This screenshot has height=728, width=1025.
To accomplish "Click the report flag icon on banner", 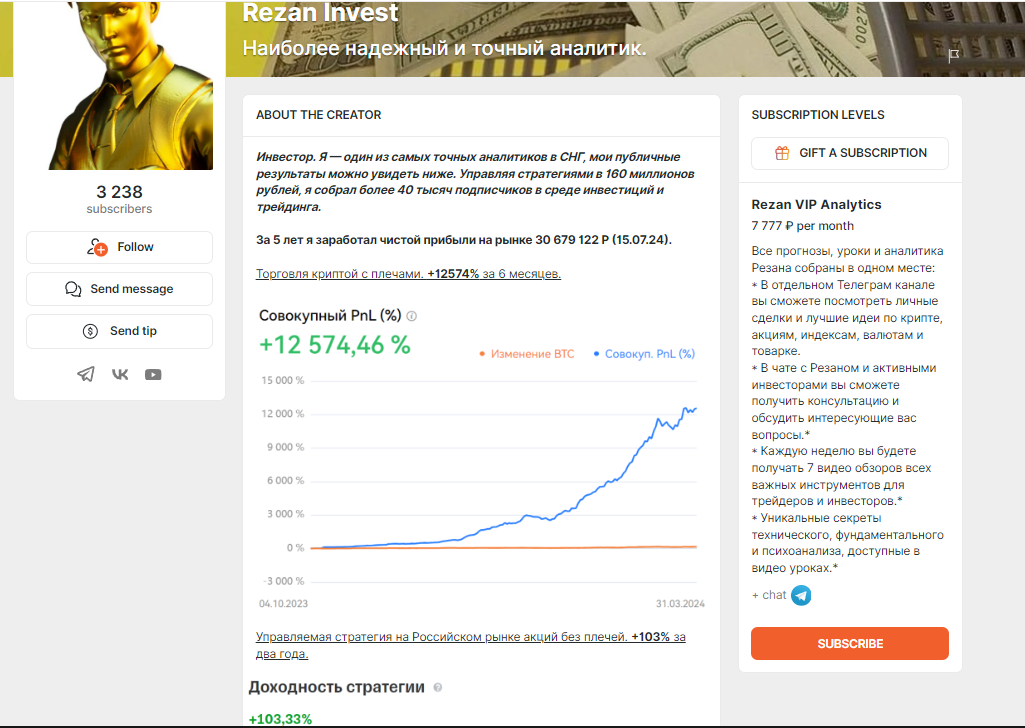I will click(x=954, y=56).
